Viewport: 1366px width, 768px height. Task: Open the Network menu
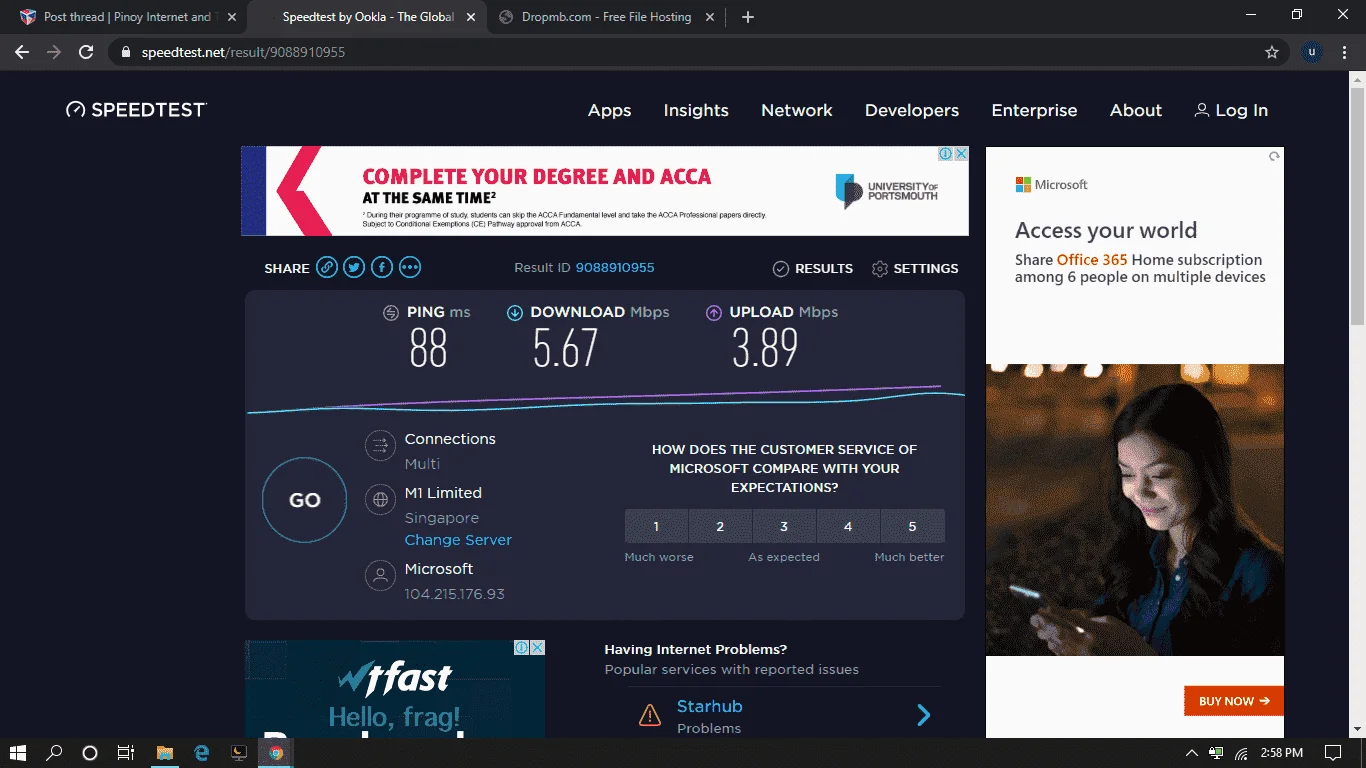click(x=797, y=110)
